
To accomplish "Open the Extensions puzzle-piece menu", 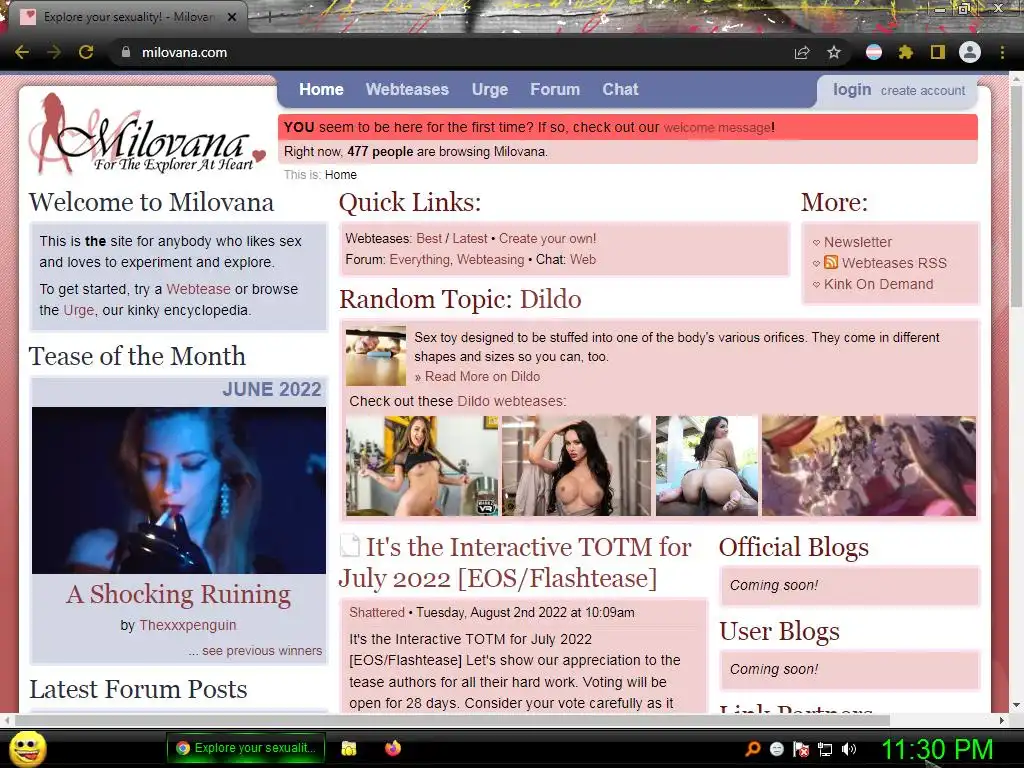I will 905,52.
